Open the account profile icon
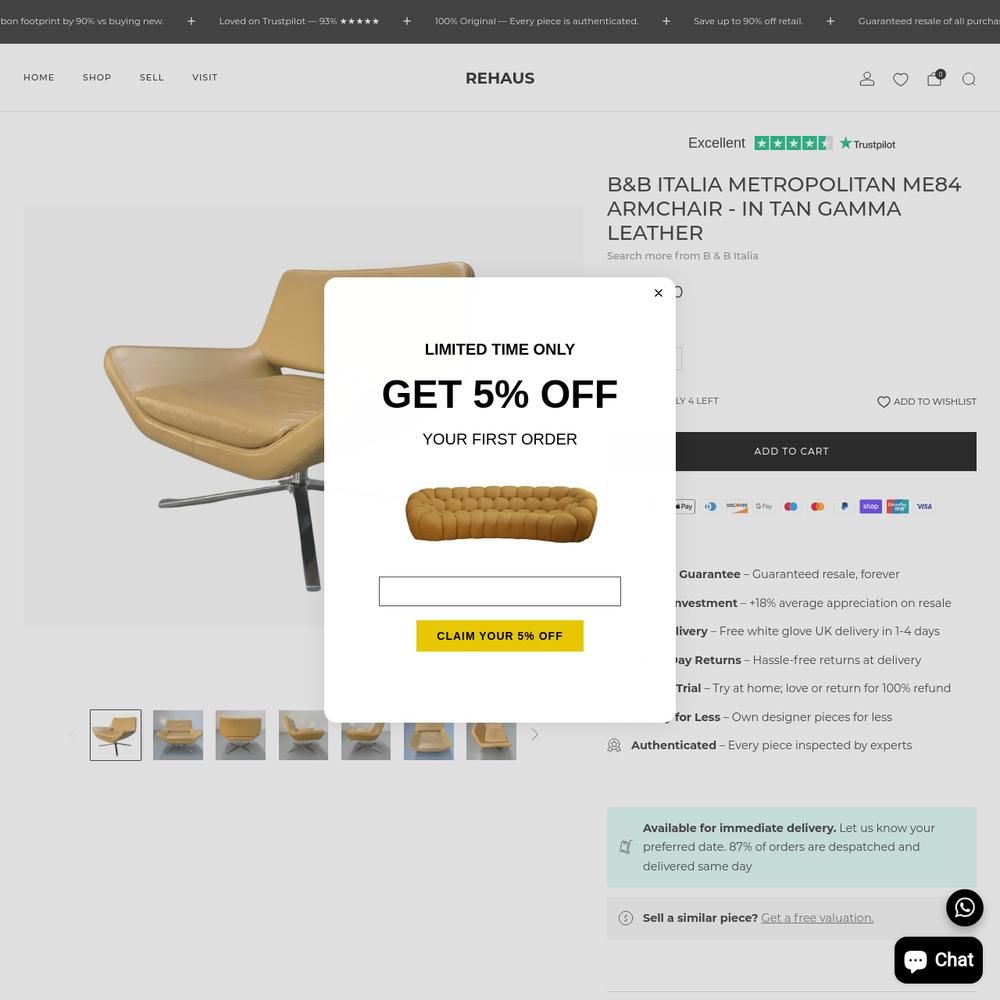 (867, 78)
